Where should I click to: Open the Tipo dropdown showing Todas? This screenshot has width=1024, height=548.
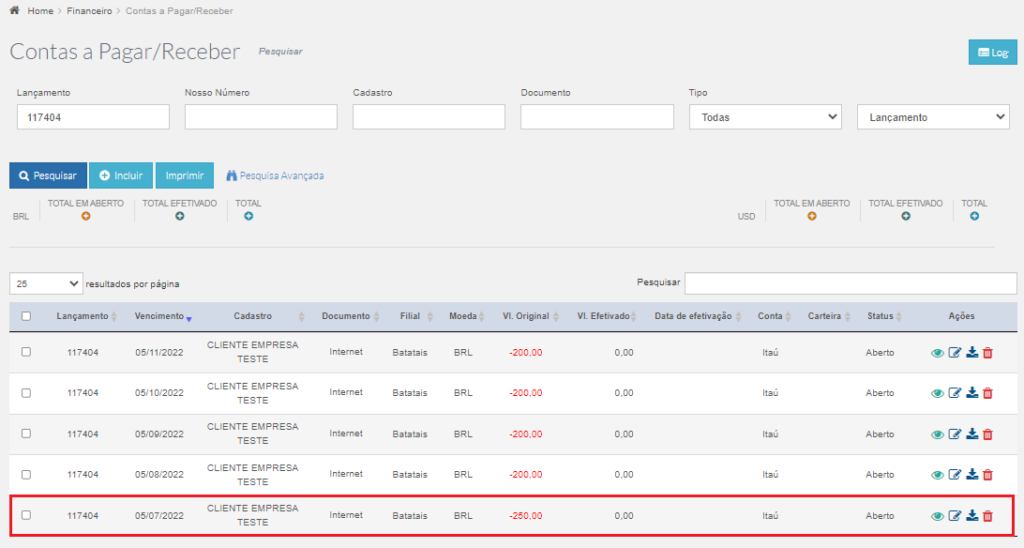pos(765,117)
